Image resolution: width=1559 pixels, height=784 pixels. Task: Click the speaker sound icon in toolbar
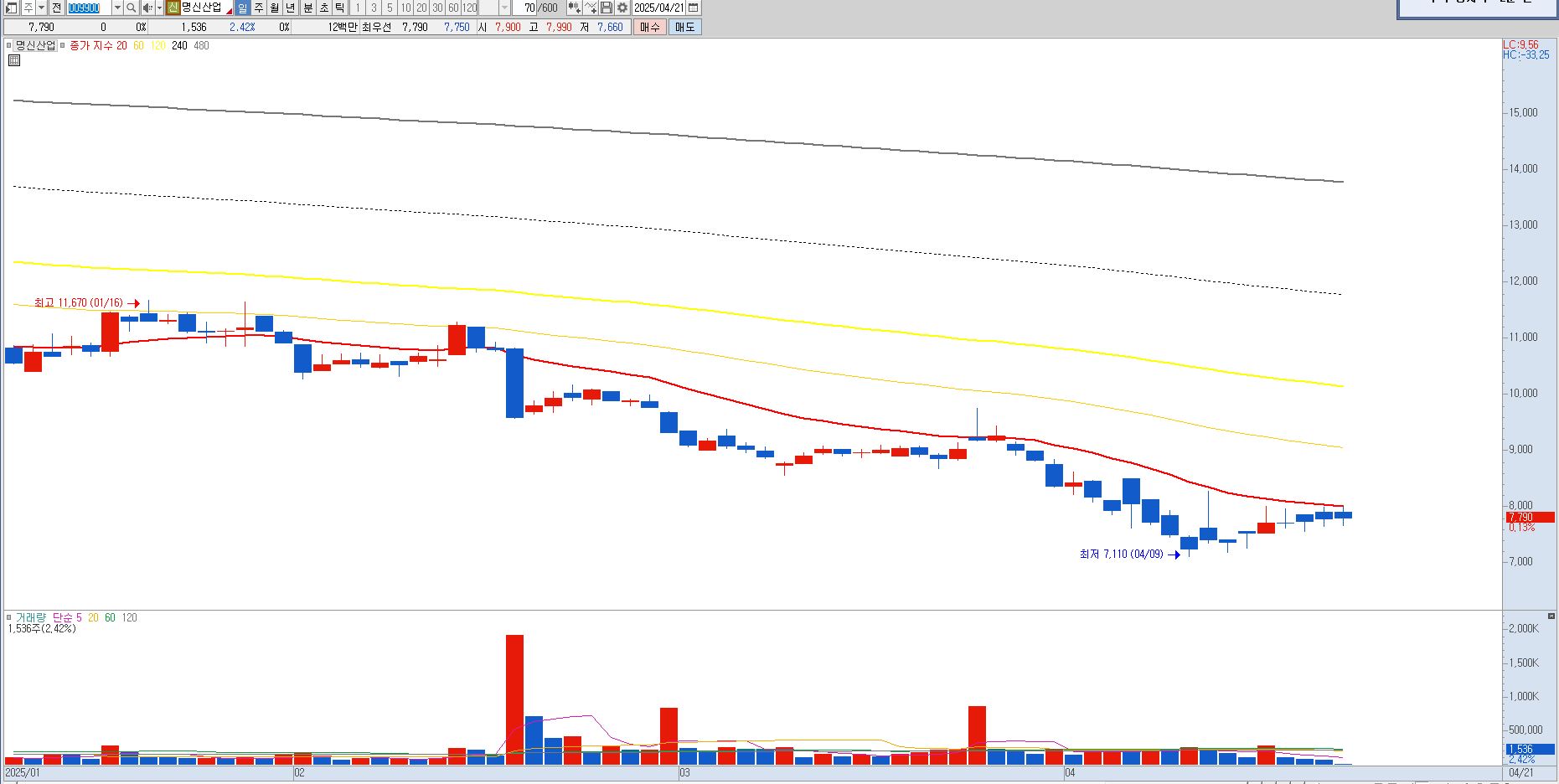(147, 8)
